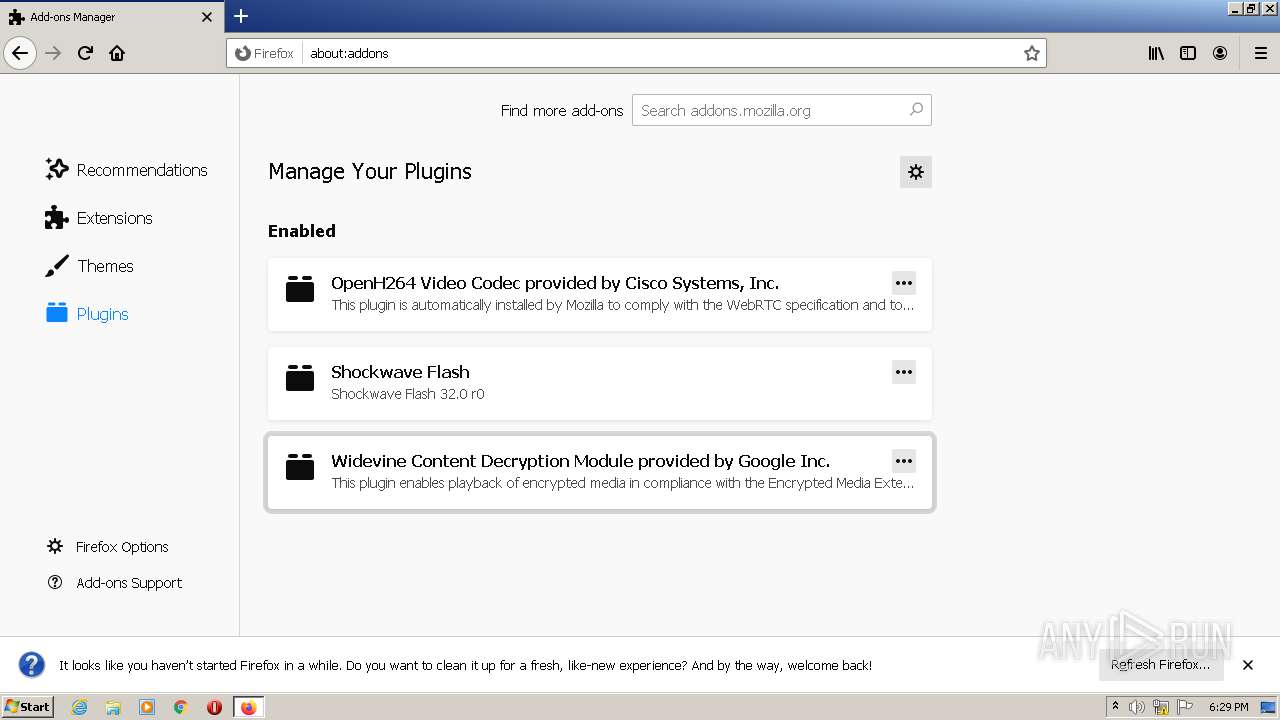Viewport: 1280px width, 720px height.
Task: Click the 6:29 PM clock
Action: [x=1228, y=707]
